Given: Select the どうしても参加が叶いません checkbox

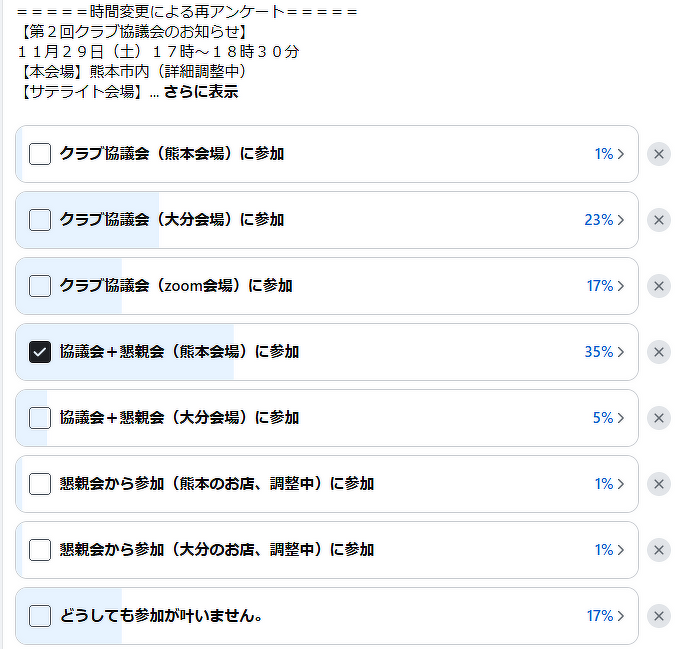Looking at the screenshot, I should pos(40,616).
